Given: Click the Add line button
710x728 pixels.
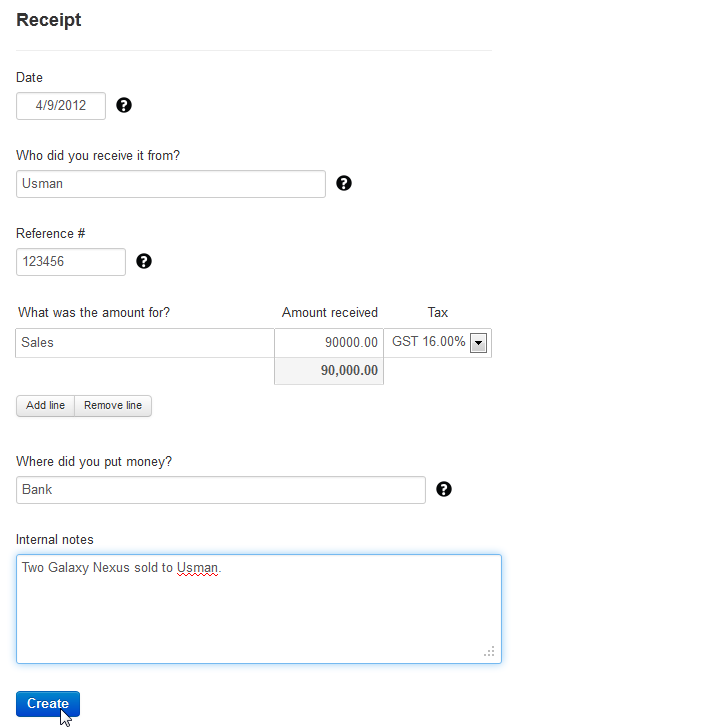Looking at the screenshot, I should (46, 406).
